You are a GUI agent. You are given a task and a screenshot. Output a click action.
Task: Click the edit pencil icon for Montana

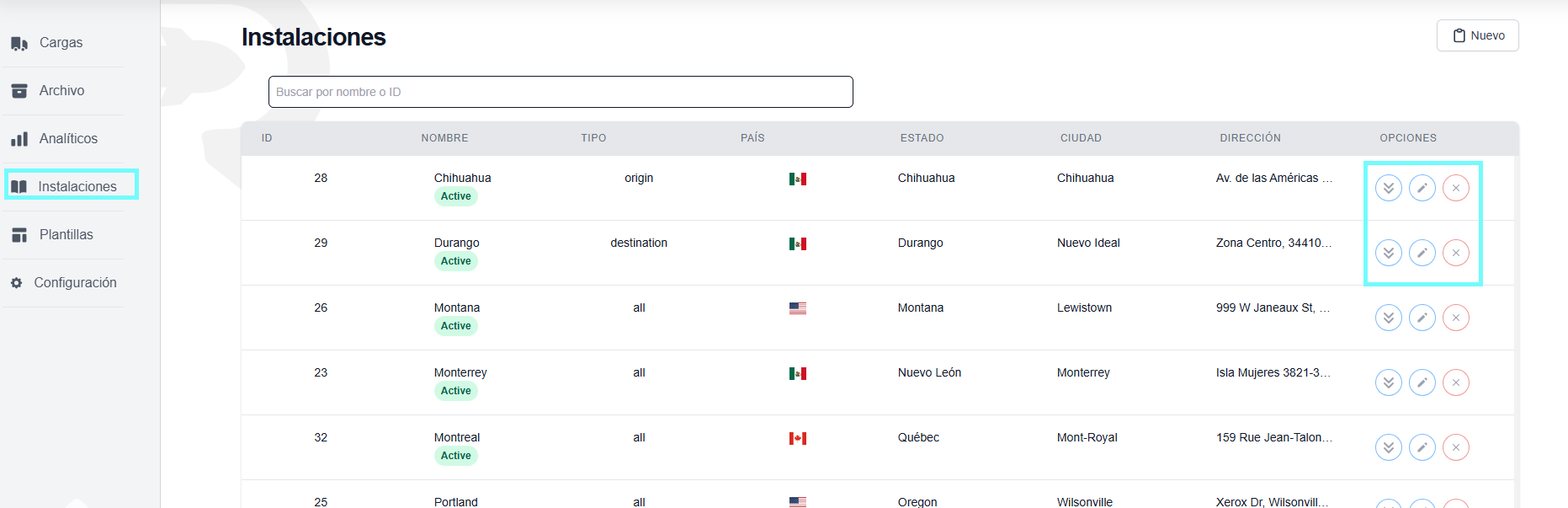(1422, 318)
